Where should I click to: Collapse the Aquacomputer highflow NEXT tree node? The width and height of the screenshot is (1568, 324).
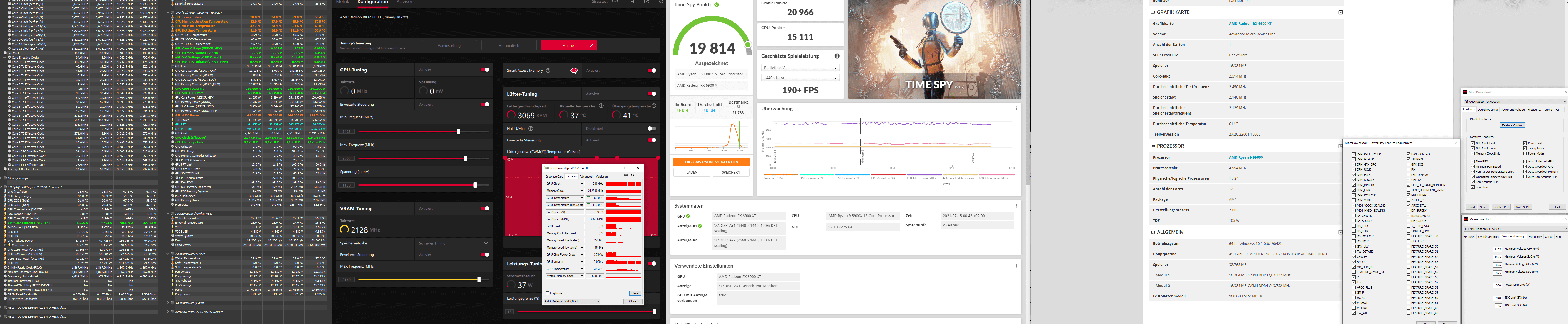(x=168, y=213)
